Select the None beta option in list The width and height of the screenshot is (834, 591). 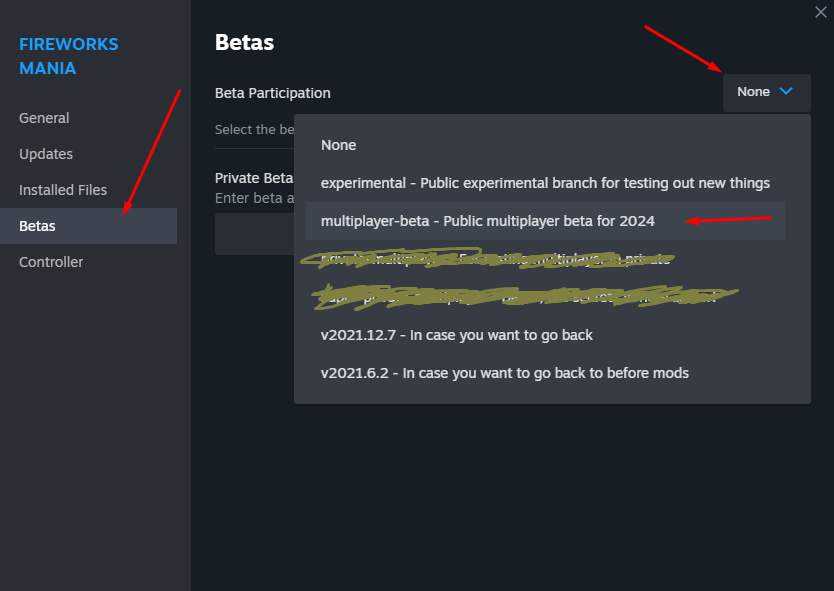pos(339,145)
